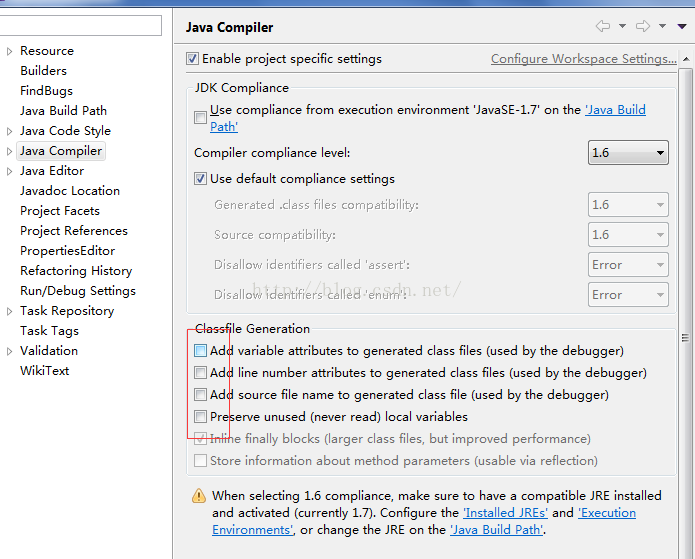Click the vertical scrollbar up arrow
This screenshot has height=559, width=695.
pos(686,59)
